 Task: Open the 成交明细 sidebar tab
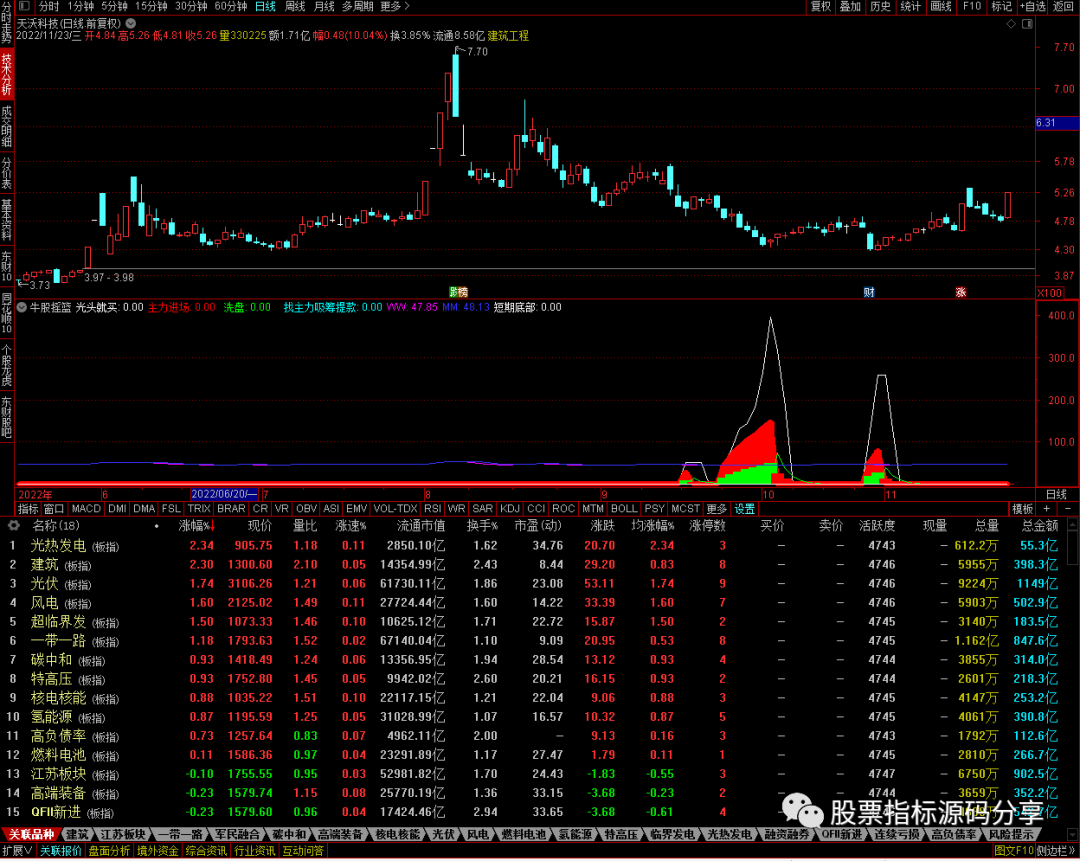[x=7, y=126]
